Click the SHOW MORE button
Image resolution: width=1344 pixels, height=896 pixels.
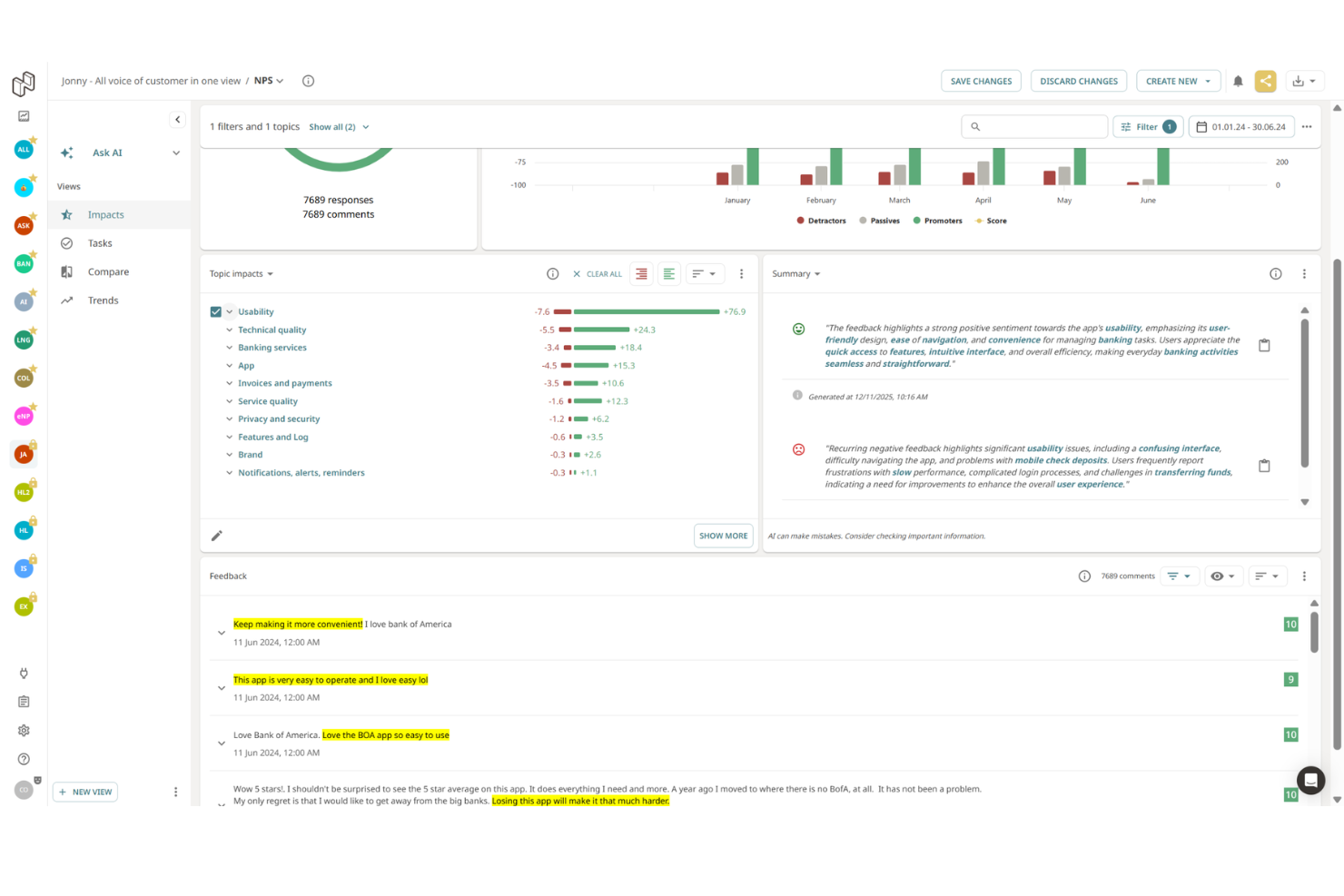tap(723, 536)
